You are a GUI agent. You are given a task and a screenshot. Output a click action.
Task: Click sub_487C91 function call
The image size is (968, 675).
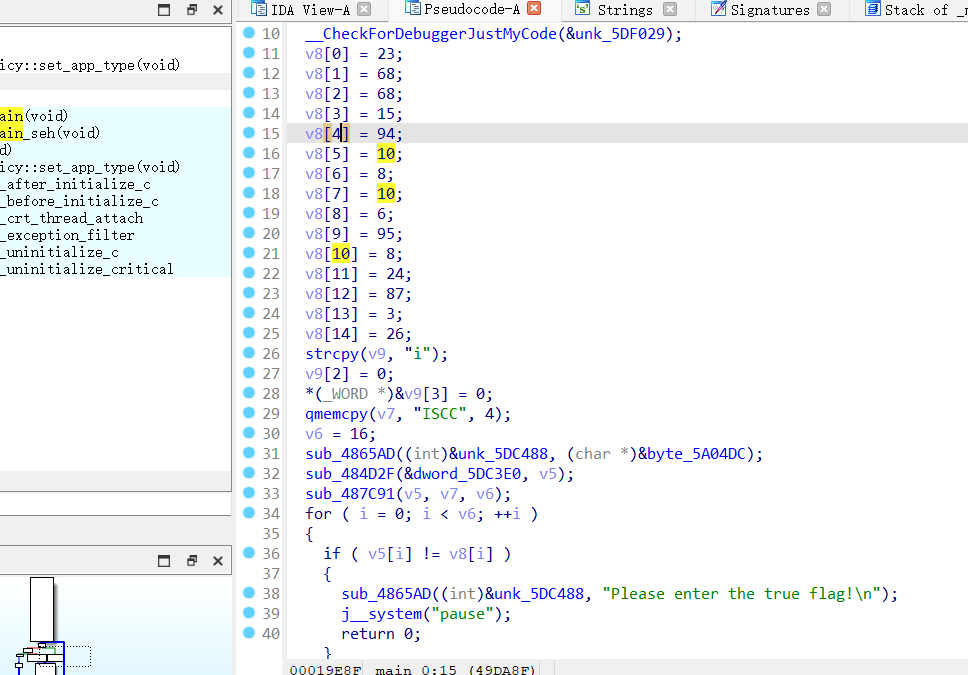coord(350,494)
